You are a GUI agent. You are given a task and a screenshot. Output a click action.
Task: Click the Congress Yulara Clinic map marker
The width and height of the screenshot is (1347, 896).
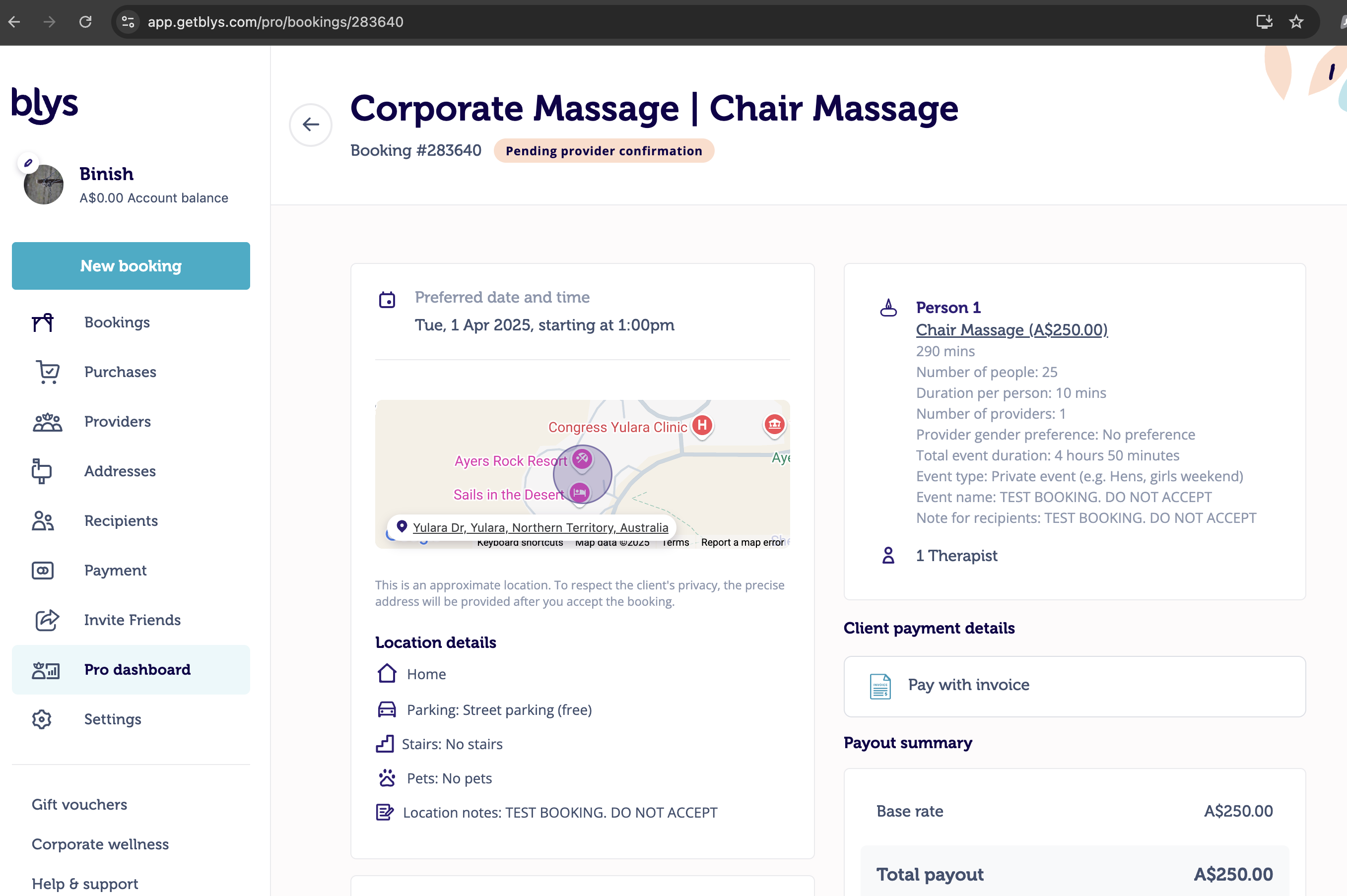coord(702,426)
